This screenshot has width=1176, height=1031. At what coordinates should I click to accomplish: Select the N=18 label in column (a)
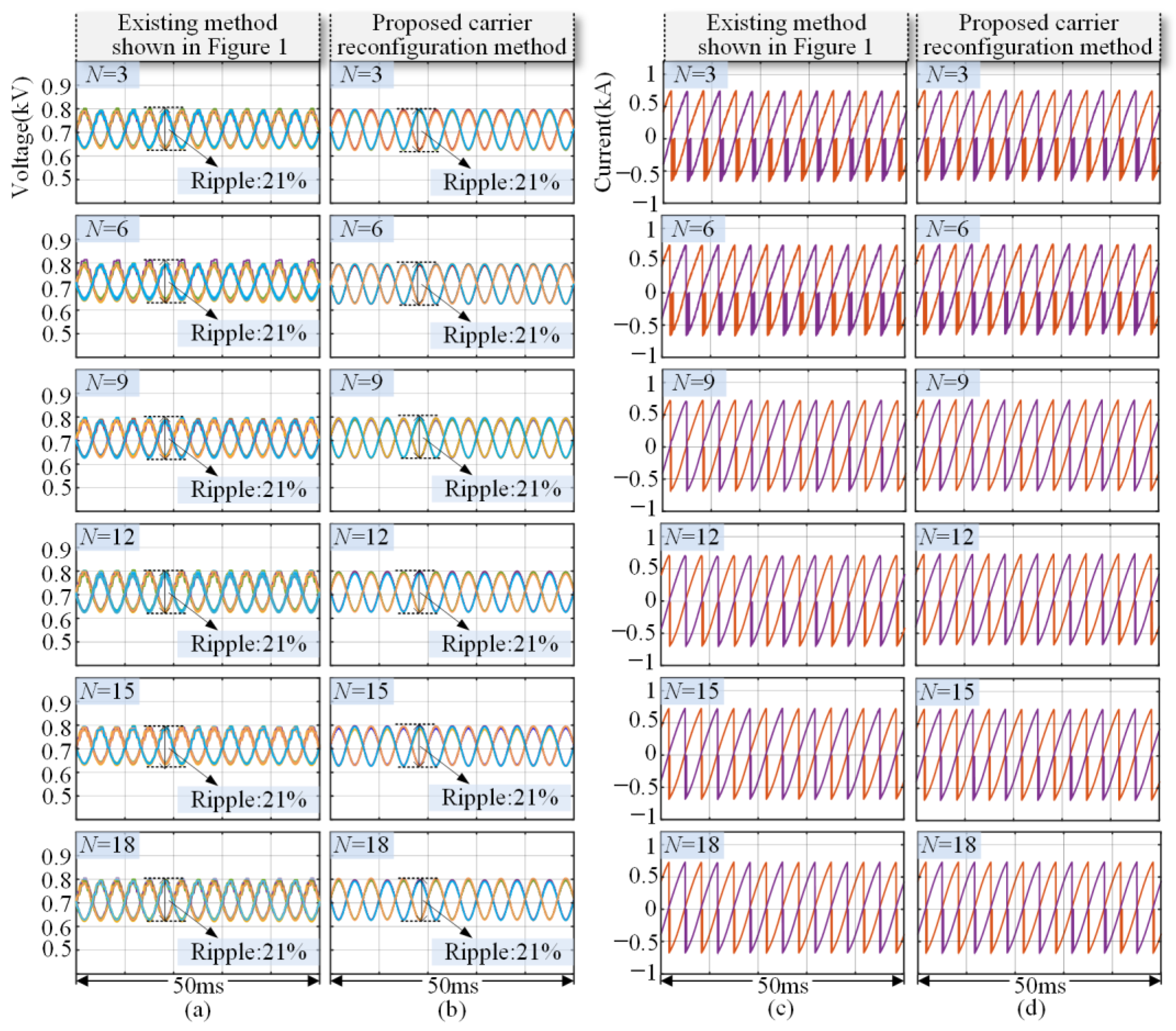[108, 844]
